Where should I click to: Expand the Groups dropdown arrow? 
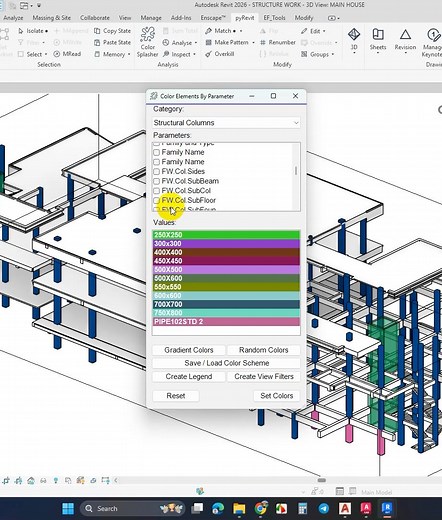(x=333, y=54)
